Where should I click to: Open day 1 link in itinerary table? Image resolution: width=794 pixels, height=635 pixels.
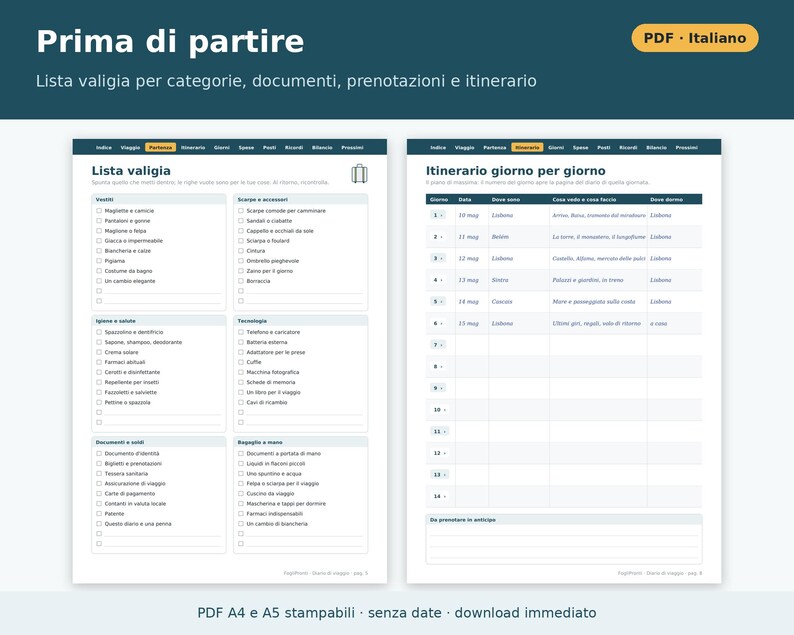click(x=438, y=215)
